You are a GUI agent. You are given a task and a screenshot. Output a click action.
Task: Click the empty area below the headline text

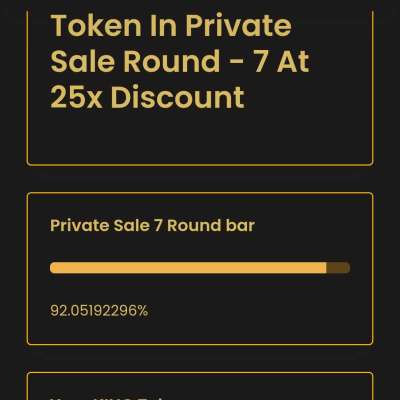pos(200,137)
